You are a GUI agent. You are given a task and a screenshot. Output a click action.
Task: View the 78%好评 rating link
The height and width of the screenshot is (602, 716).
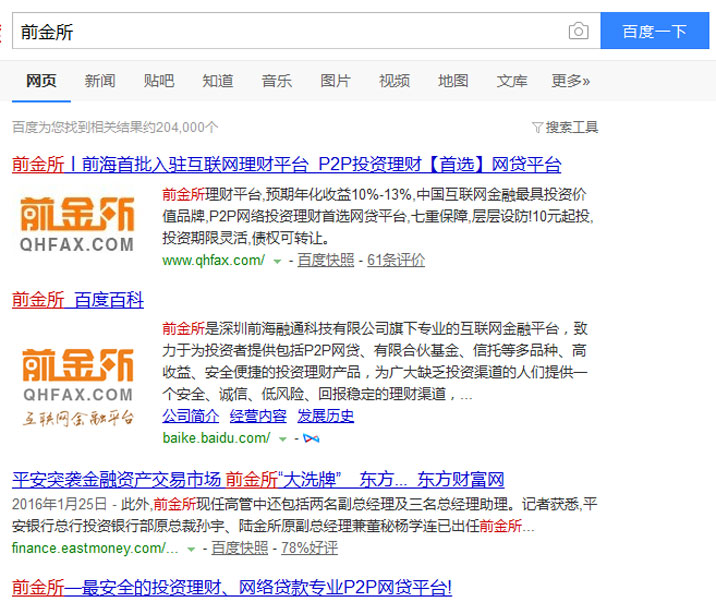(x=309, y=548)
